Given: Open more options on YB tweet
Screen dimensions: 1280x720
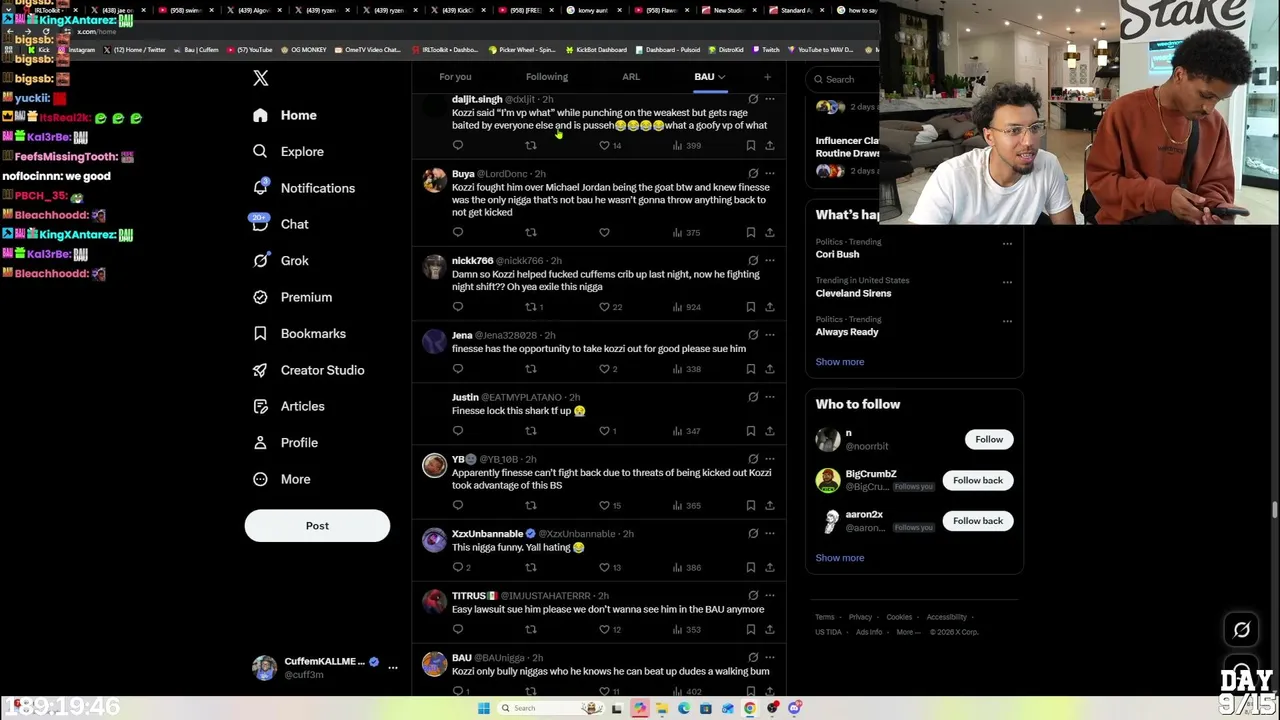Looking at the screenshot, I should (769, 459).
